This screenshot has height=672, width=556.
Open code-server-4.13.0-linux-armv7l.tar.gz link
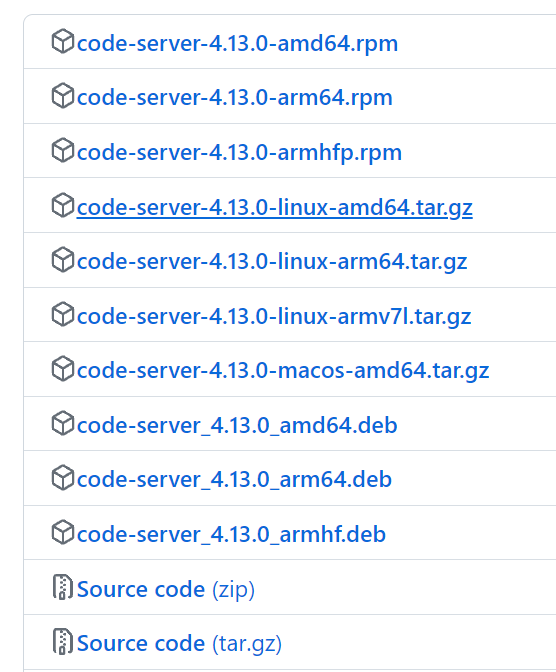tap(274, 316)
